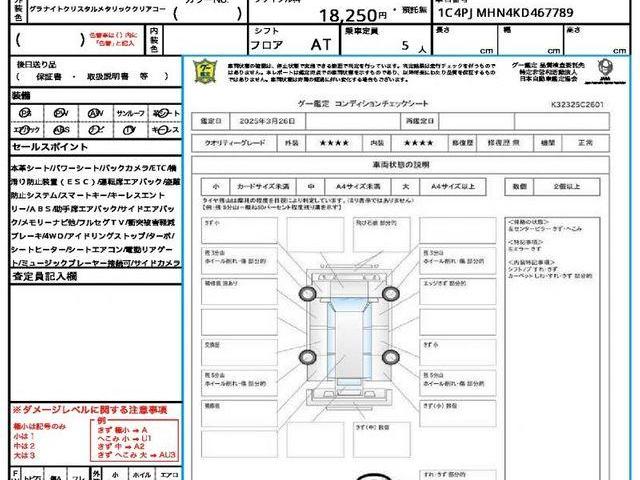
Task: Click the AT shift value
Action: 321,44
